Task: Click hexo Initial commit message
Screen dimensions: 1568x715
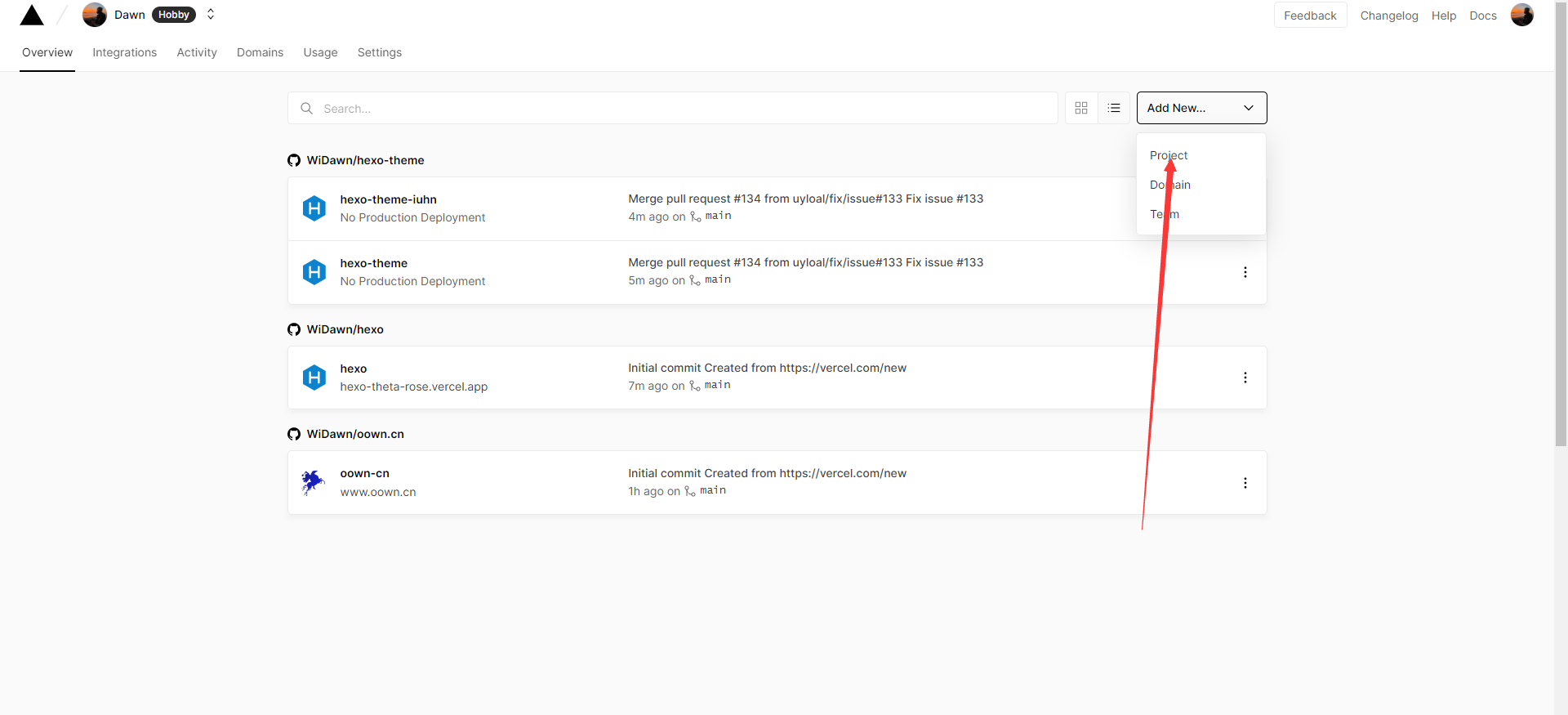Action: tap(767, 368)
